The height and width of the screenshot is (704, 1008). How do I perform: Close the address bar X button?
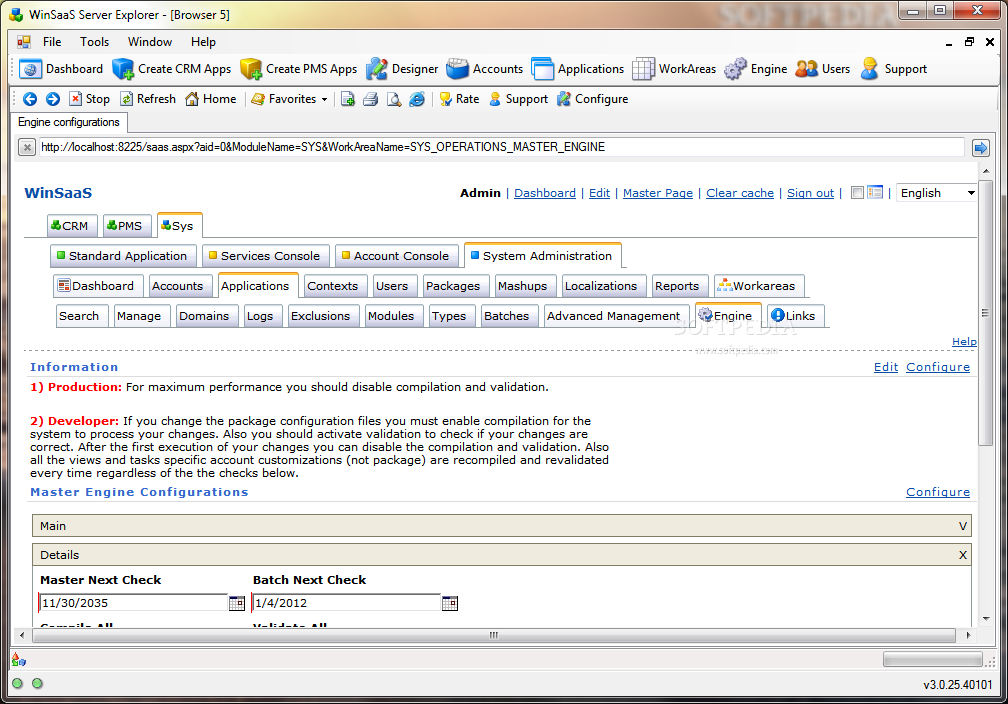pyautogui.click(x=26, y=148)
